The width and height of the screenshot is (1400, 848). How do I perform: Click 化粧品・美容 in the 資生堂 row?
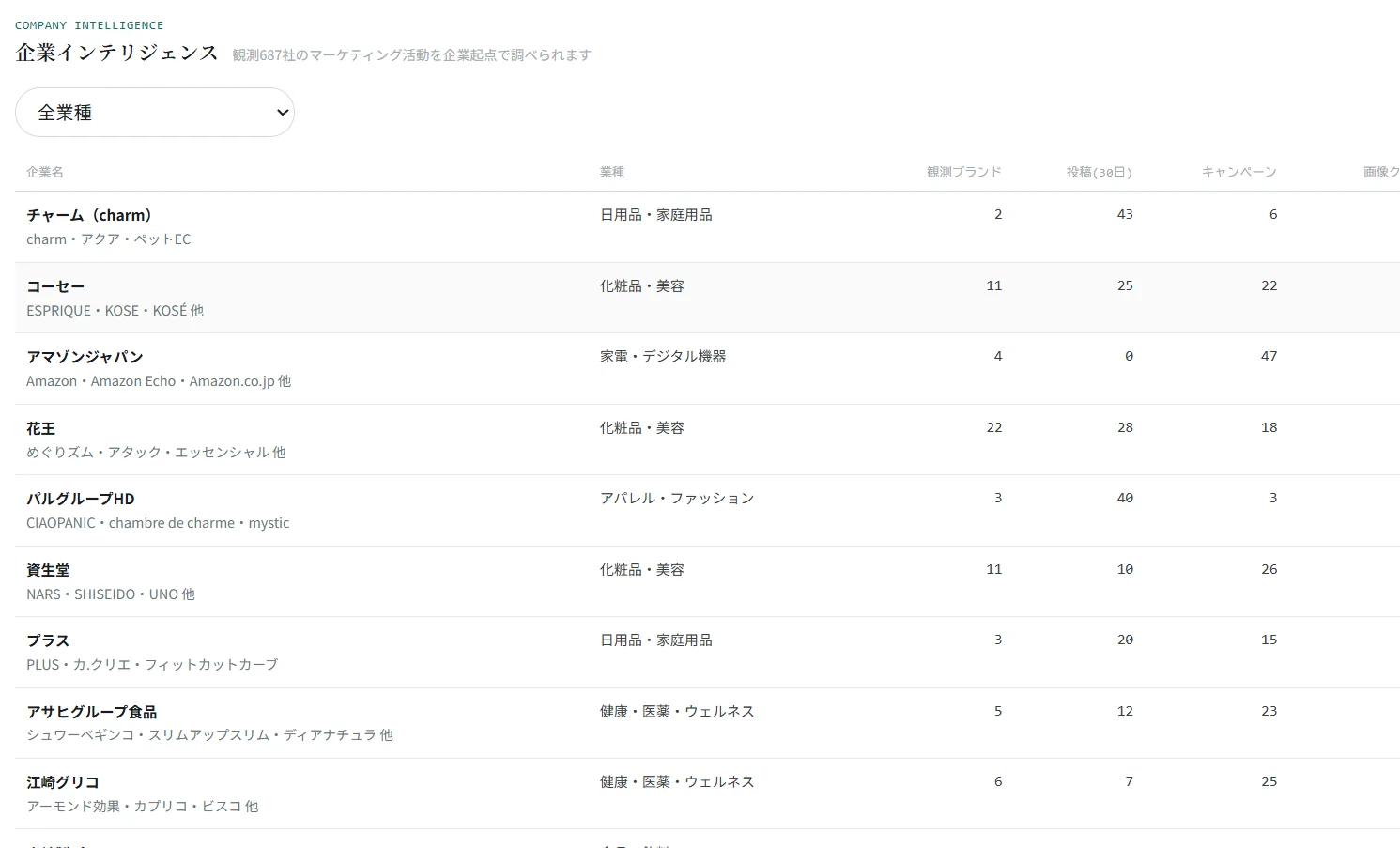[x=641, y=569]
